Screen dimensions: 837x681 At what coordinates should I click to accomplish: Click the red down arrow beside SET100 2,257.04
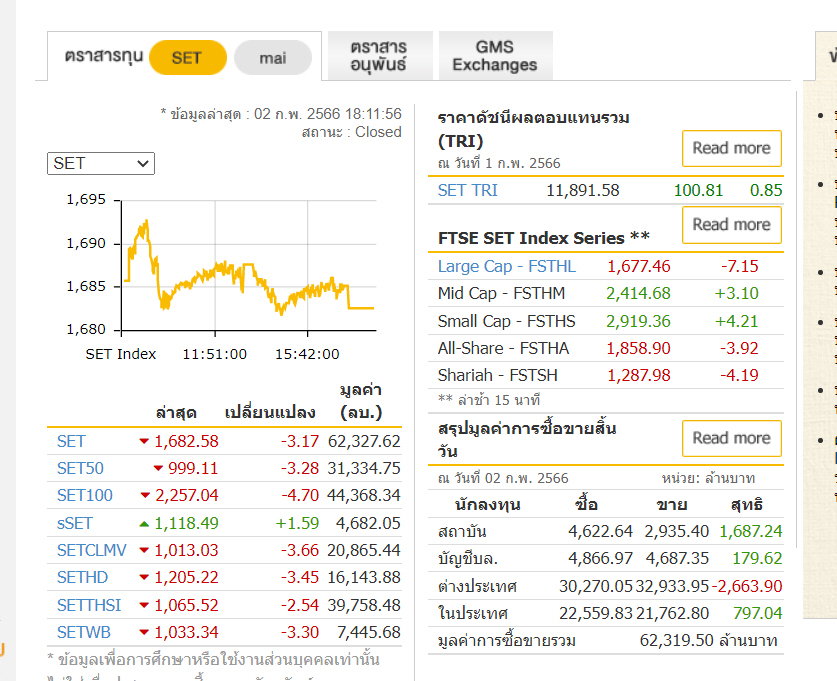pyautogui.click(x=145, y=496)
